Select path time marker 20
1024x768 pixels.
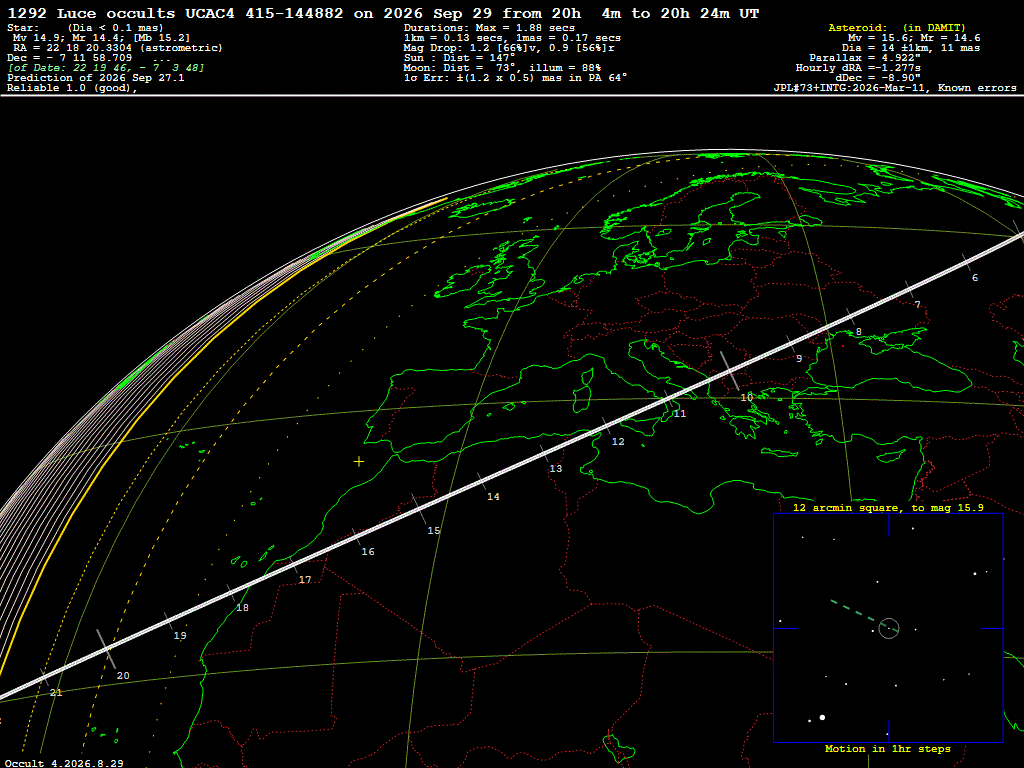123,676
